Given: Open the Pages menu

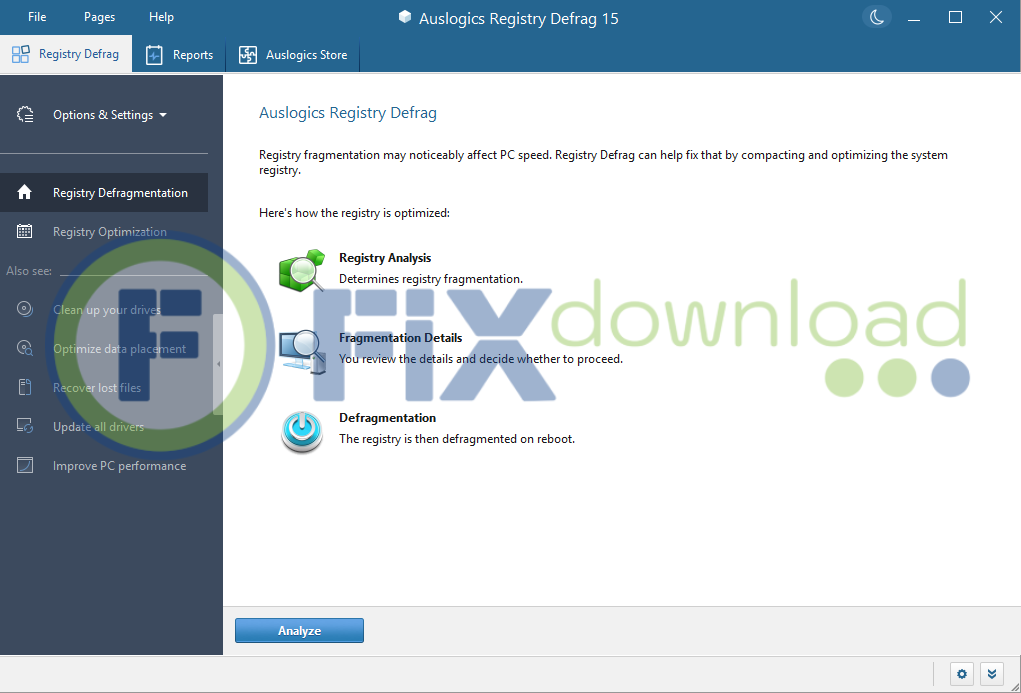Looking at the screenshot, I should tap(99, 17).
